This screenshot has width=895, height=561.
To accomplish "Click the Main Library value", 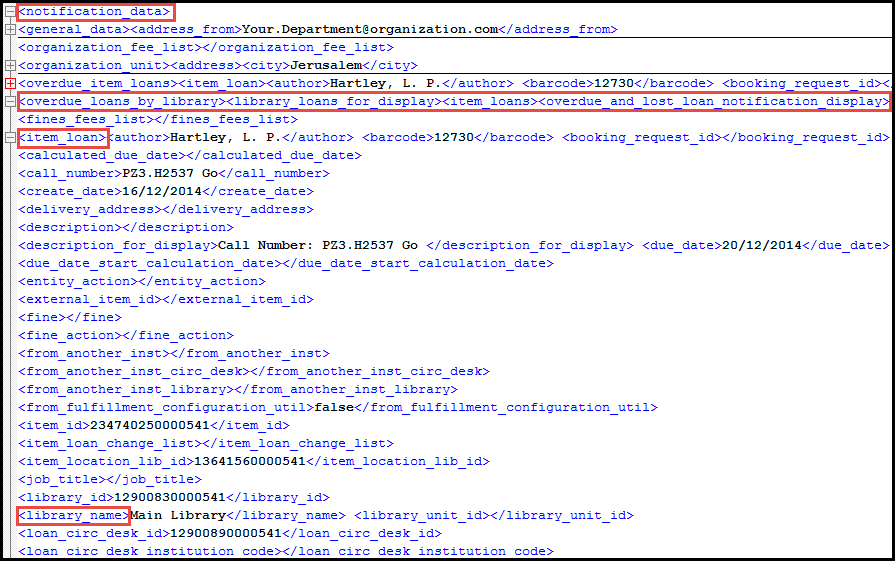I will (178, 515).
